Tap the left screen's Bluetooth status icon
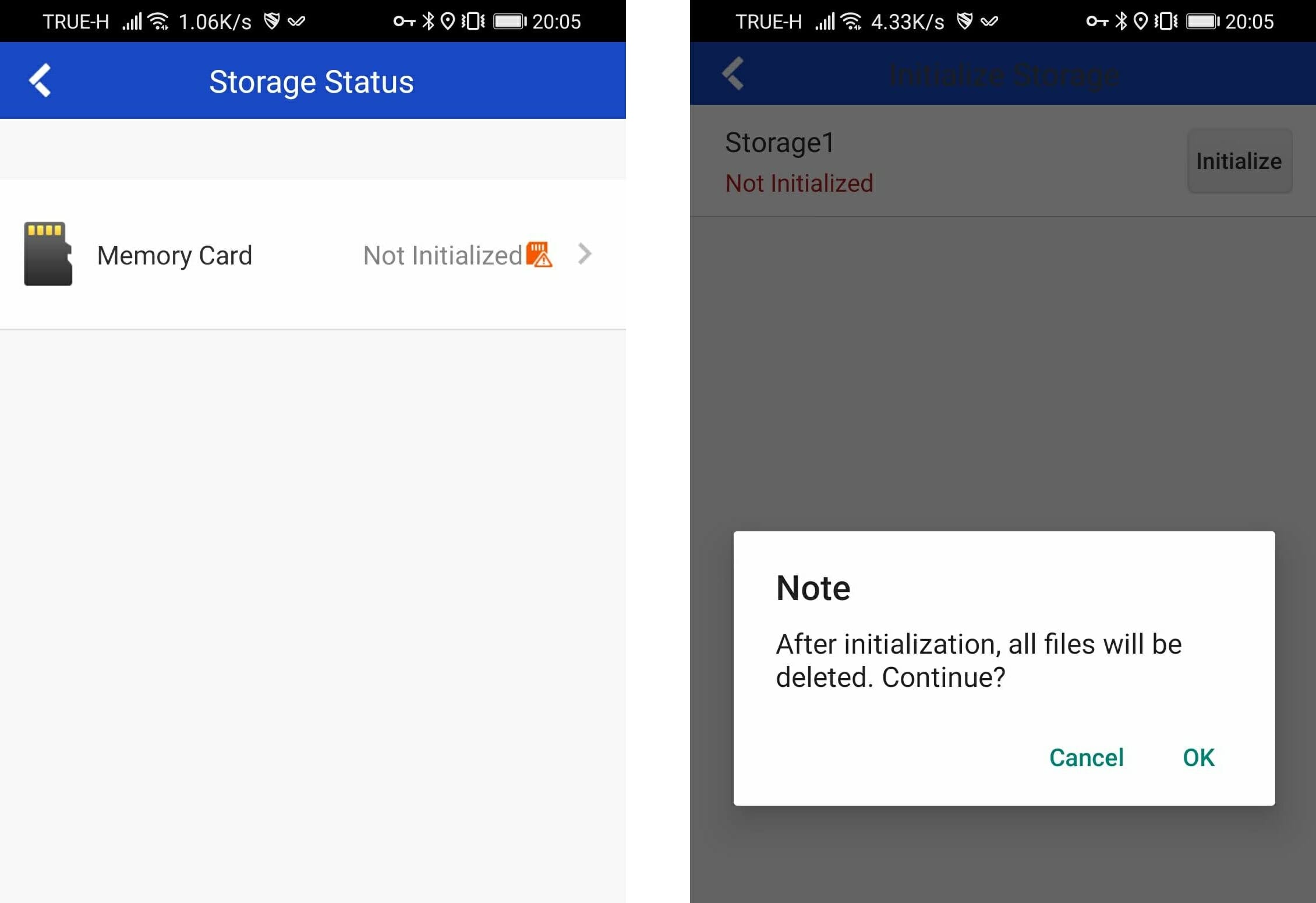 [x=428, y=21]
